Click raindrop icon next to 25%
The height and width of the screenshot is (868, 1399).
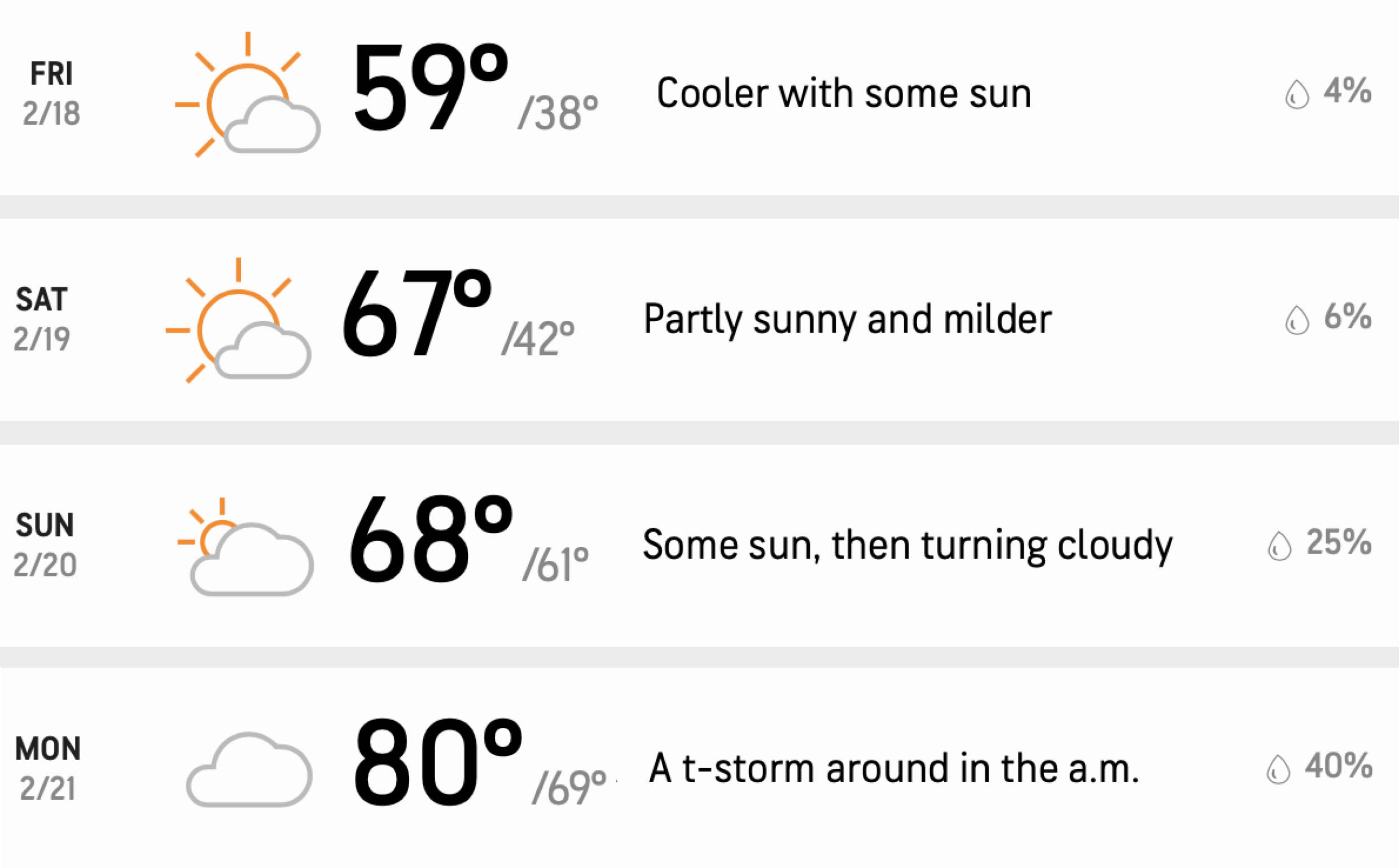point(1279,545)
